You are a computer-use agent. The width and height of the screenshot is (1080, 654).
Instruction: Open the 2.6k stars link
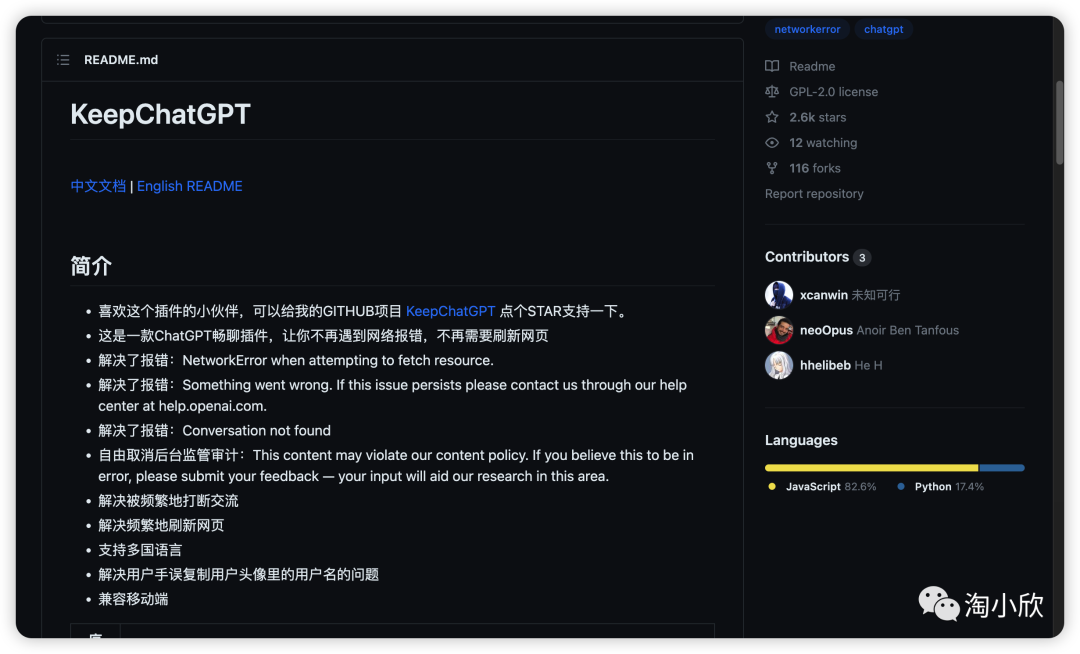point(818,117)
